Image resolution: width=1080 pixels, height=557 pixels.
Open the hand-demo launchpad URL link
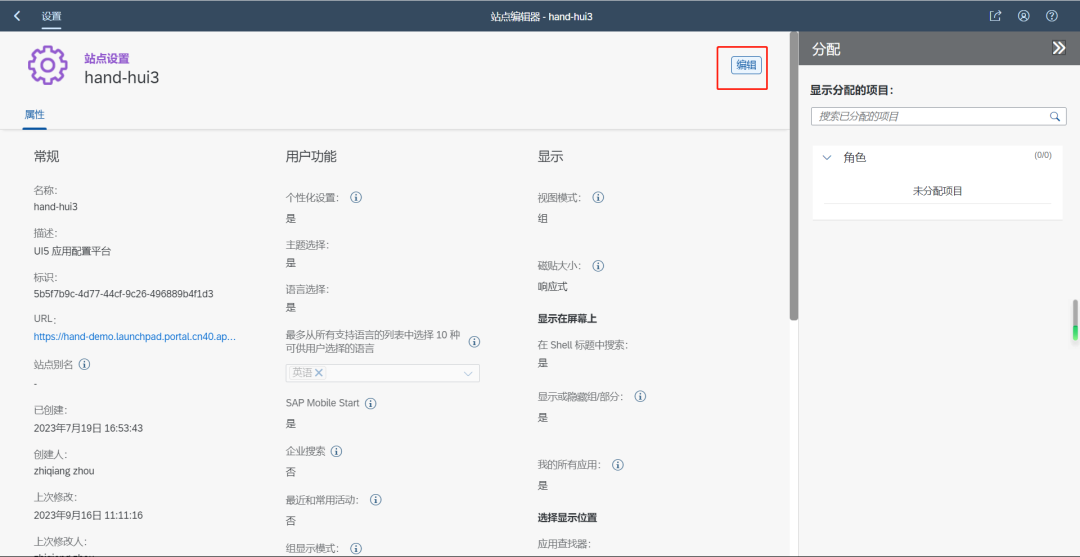point(135,337)
